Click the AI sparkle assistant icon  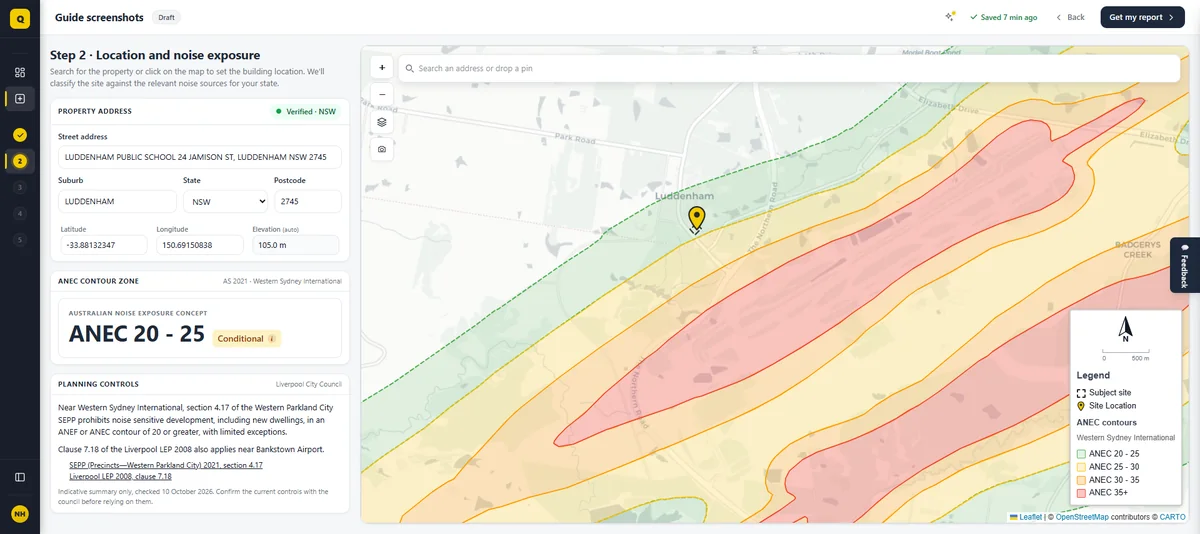(950, 17)
